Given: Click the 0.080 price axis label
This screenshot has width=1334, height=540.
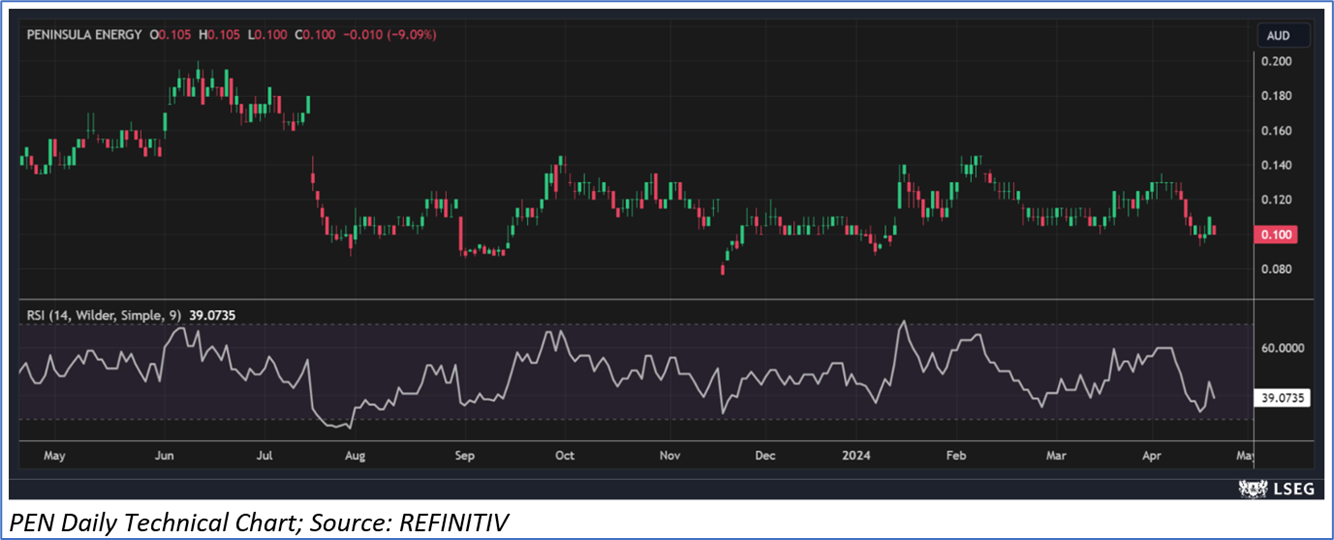Looking at the screenshot, I should point(1278,269).
